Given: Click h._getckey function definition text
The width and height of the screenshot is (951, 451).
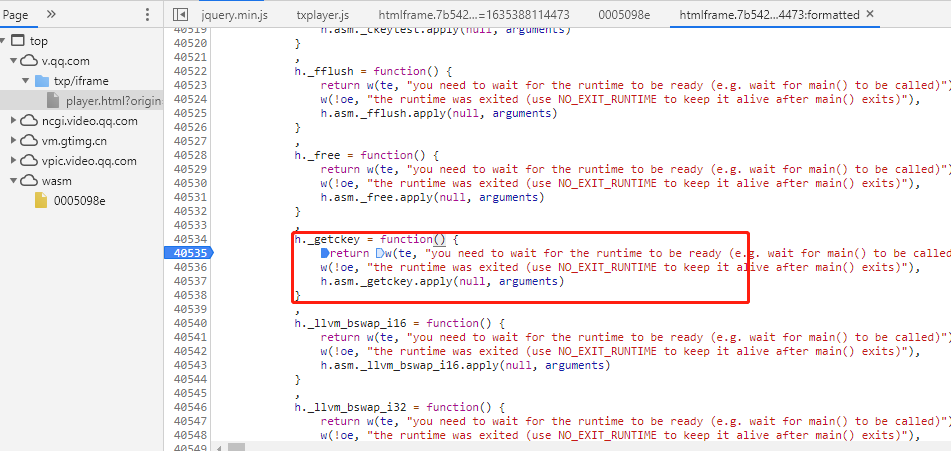Looking at the screenshot, I should [x=376, y=239].
